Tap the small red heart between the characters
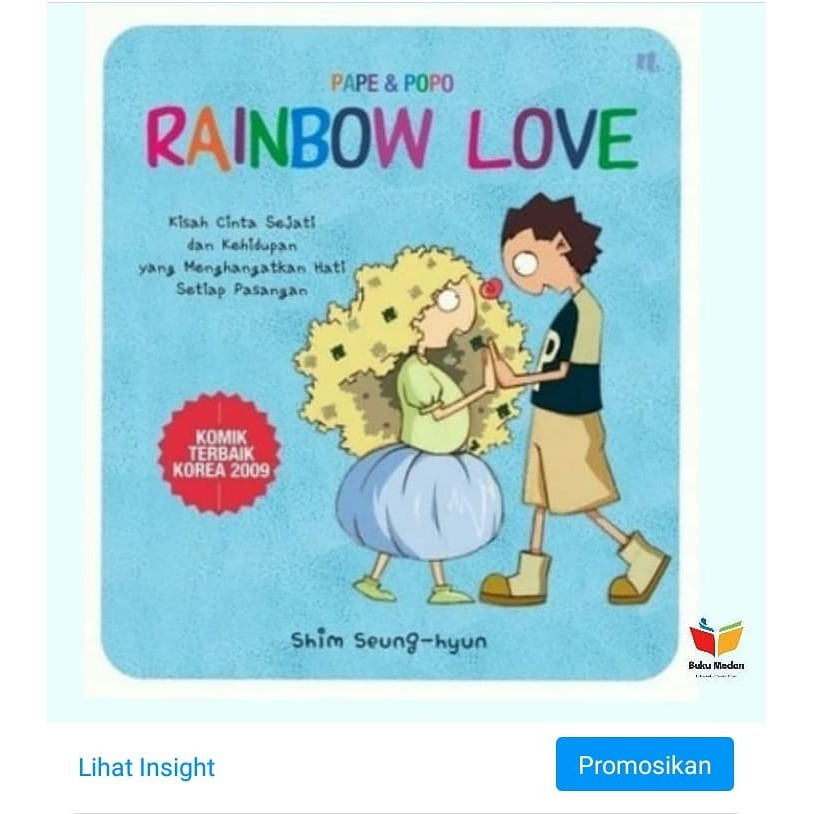 pos(492,288)
